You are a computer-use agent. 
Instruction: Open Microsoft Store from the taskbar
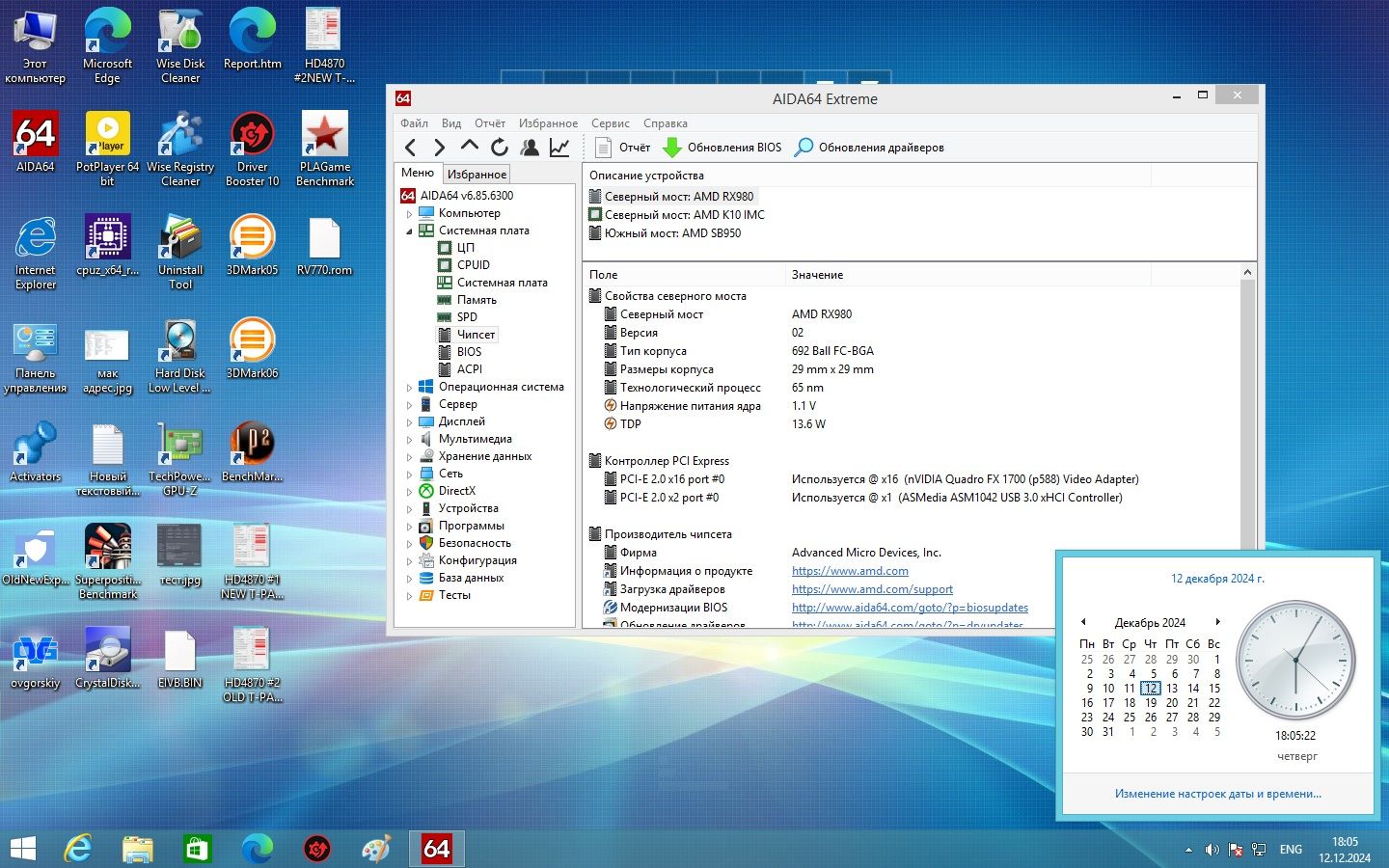tap(197, 849)
